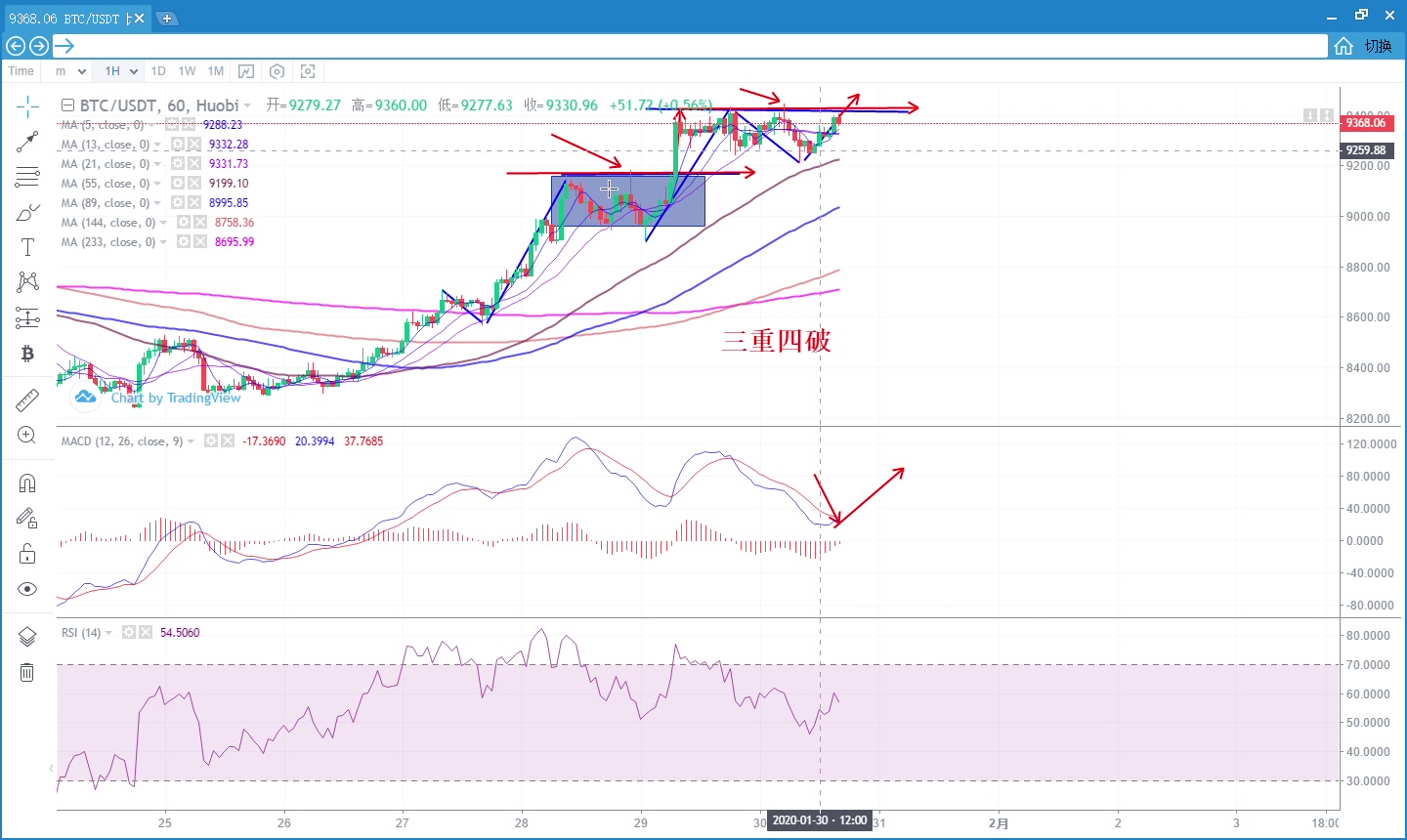Select the trend line drawing tool

click(x=27, y=142)
